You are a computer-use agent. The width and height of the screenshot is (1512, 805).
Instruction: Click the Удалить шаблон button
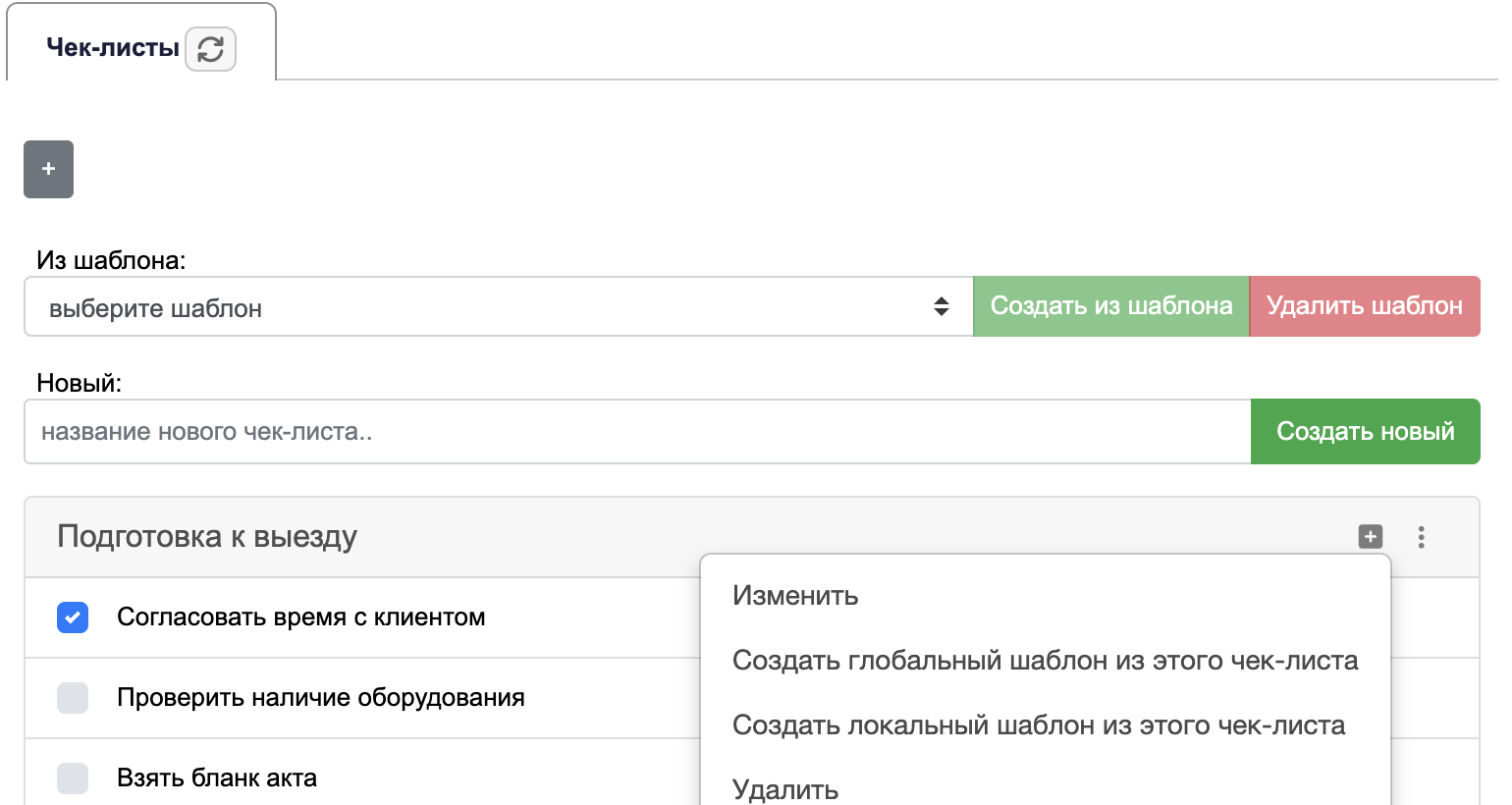tap(1365, 306)
